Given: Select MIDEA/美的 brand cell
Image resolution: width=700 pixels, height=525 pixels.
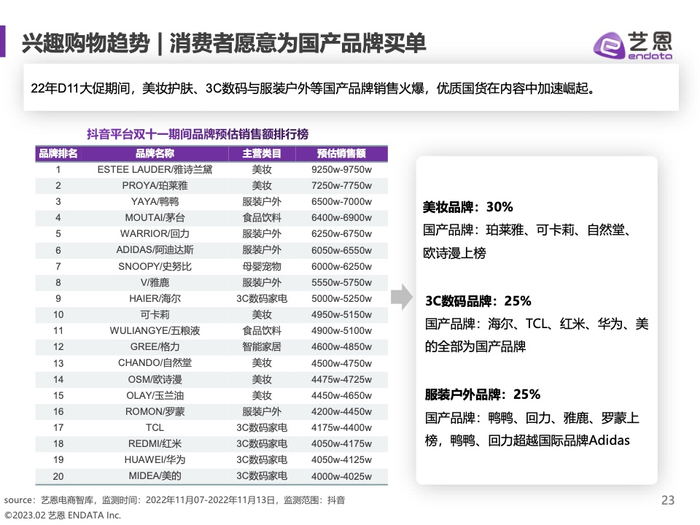Looking at the screenshot, I should click(154, 476).
